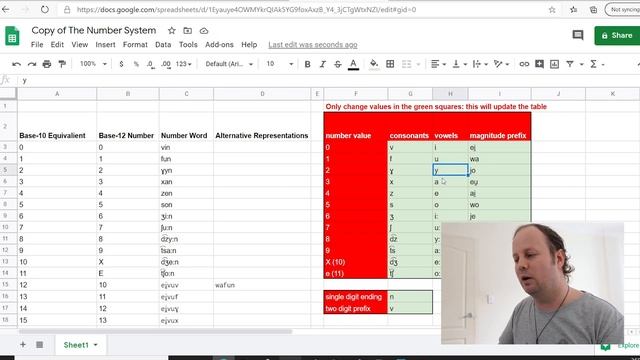Open the Data menu

pos(163,44)
